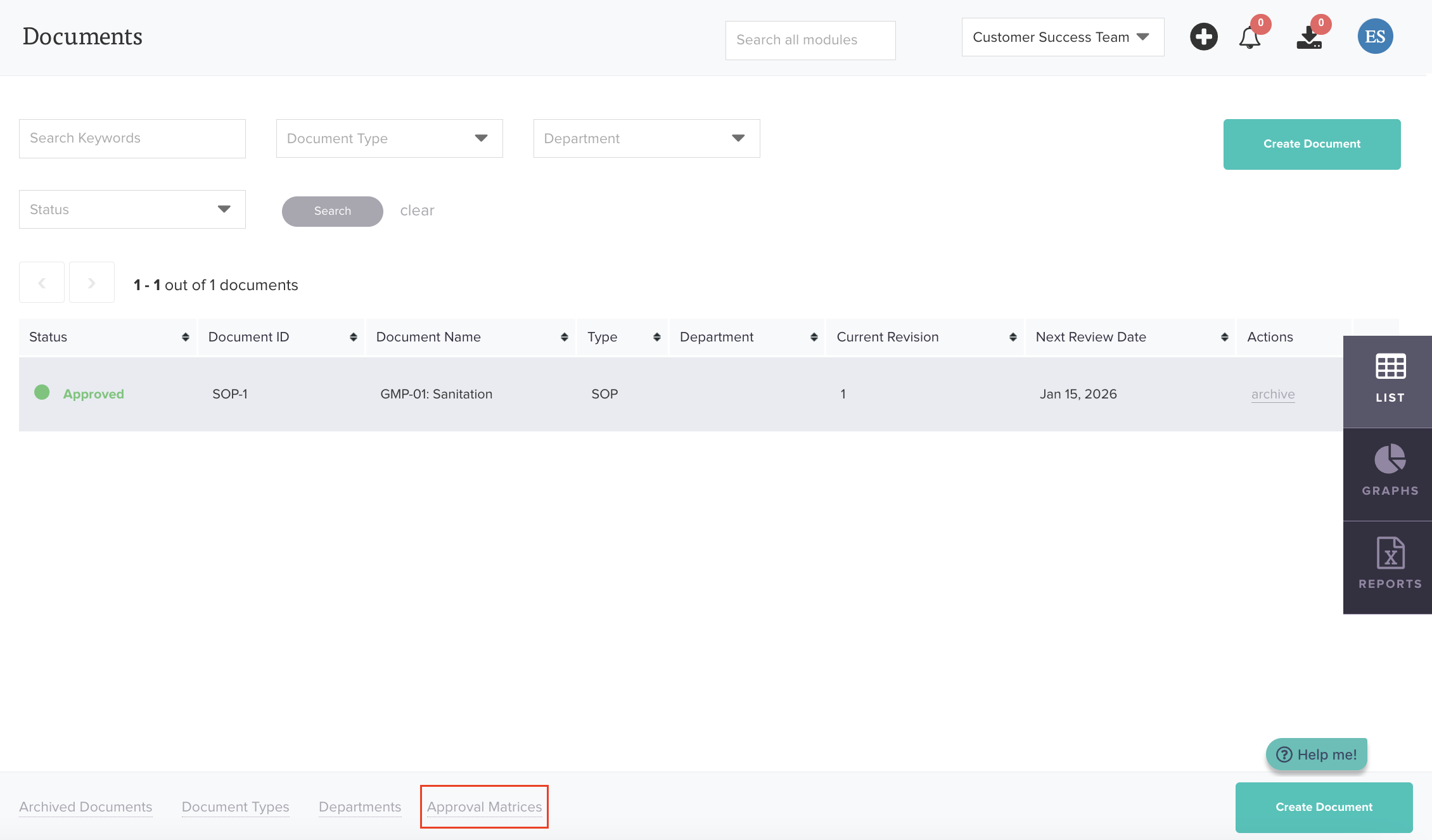Click the top Create Document button
Image resolution: width=1432 pixels, height=840 pixels.
[x=1312, y=144]
